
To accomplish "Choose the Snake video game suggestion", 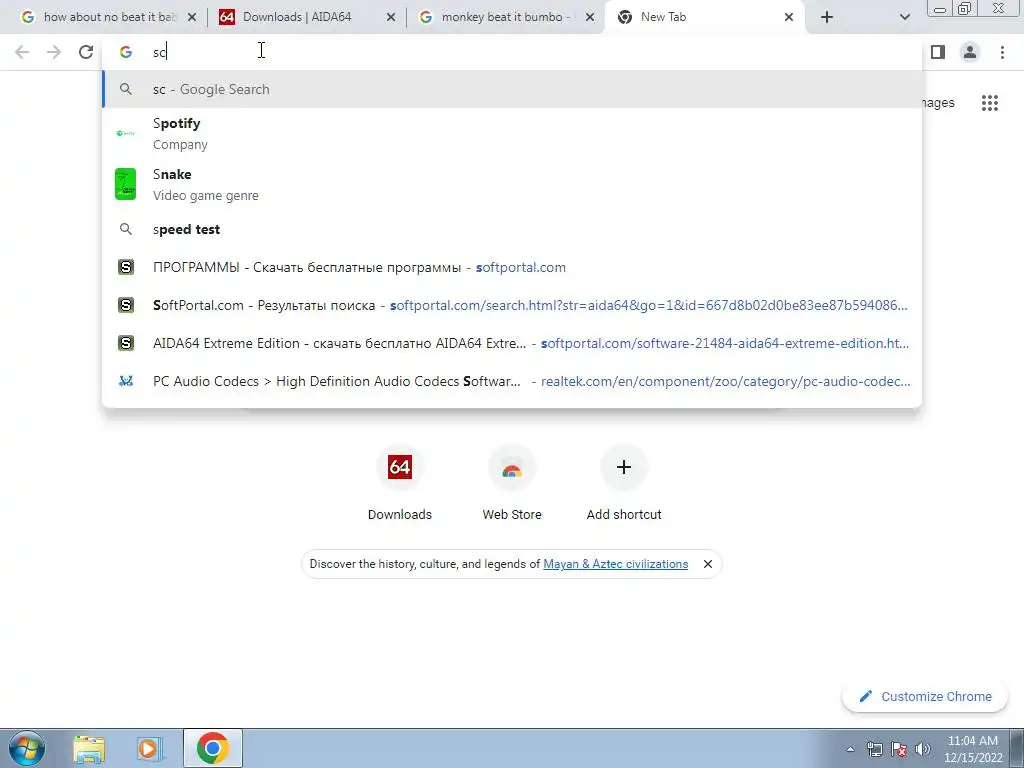I will (512, 185).
